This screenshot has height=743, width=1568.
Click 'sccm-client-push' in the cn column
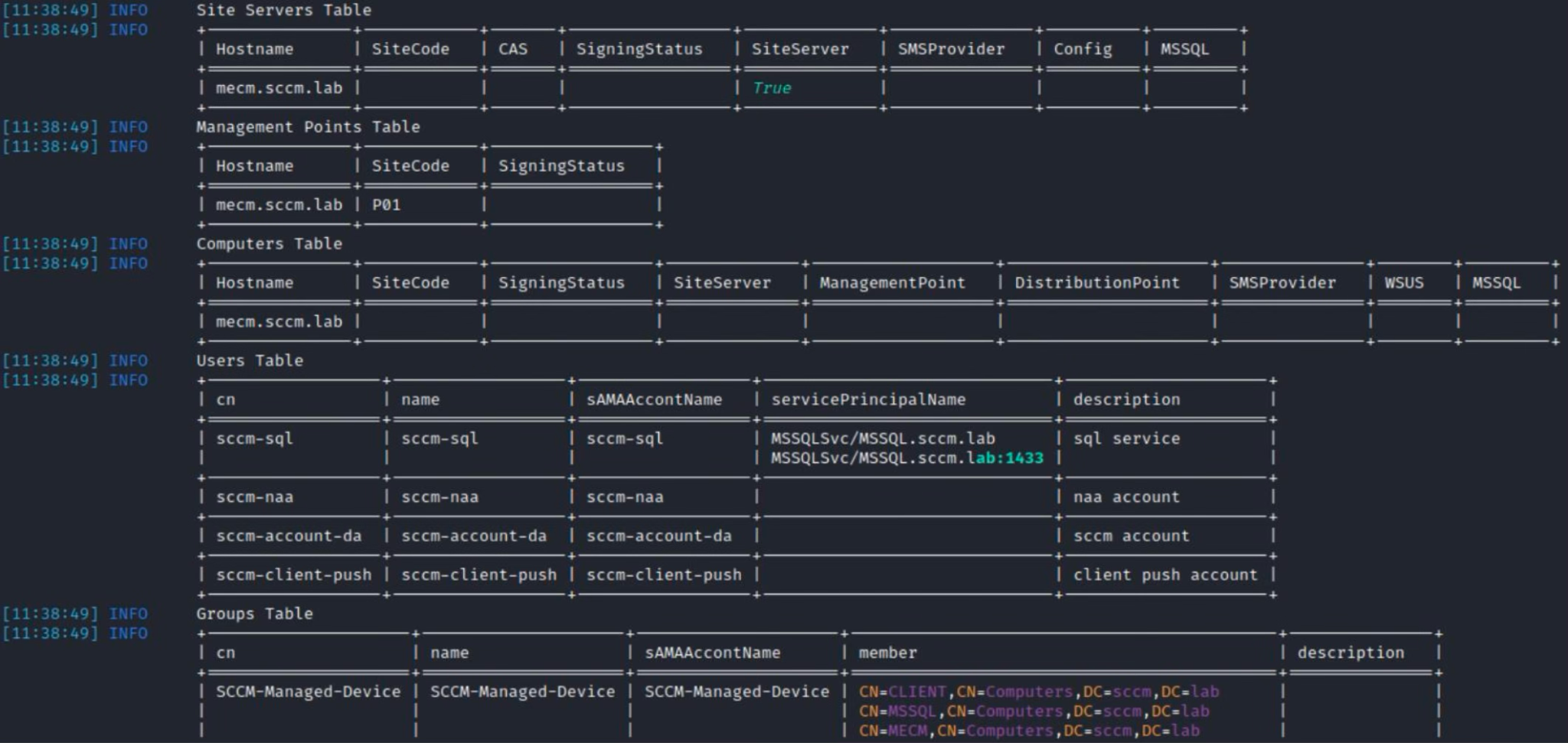pos(293,575)
